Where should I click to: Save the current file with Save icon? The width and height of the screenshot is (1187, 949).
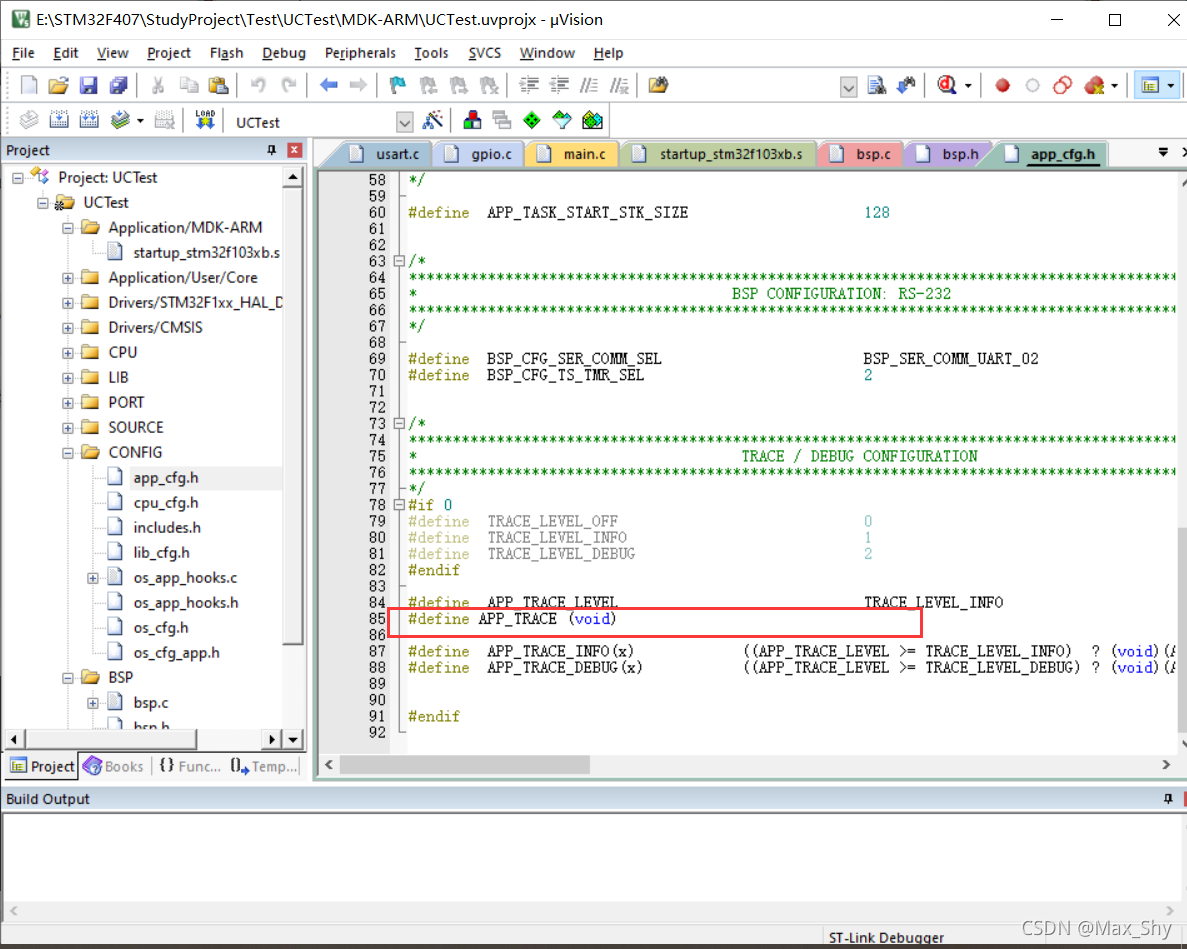click(x=89, y=85)
